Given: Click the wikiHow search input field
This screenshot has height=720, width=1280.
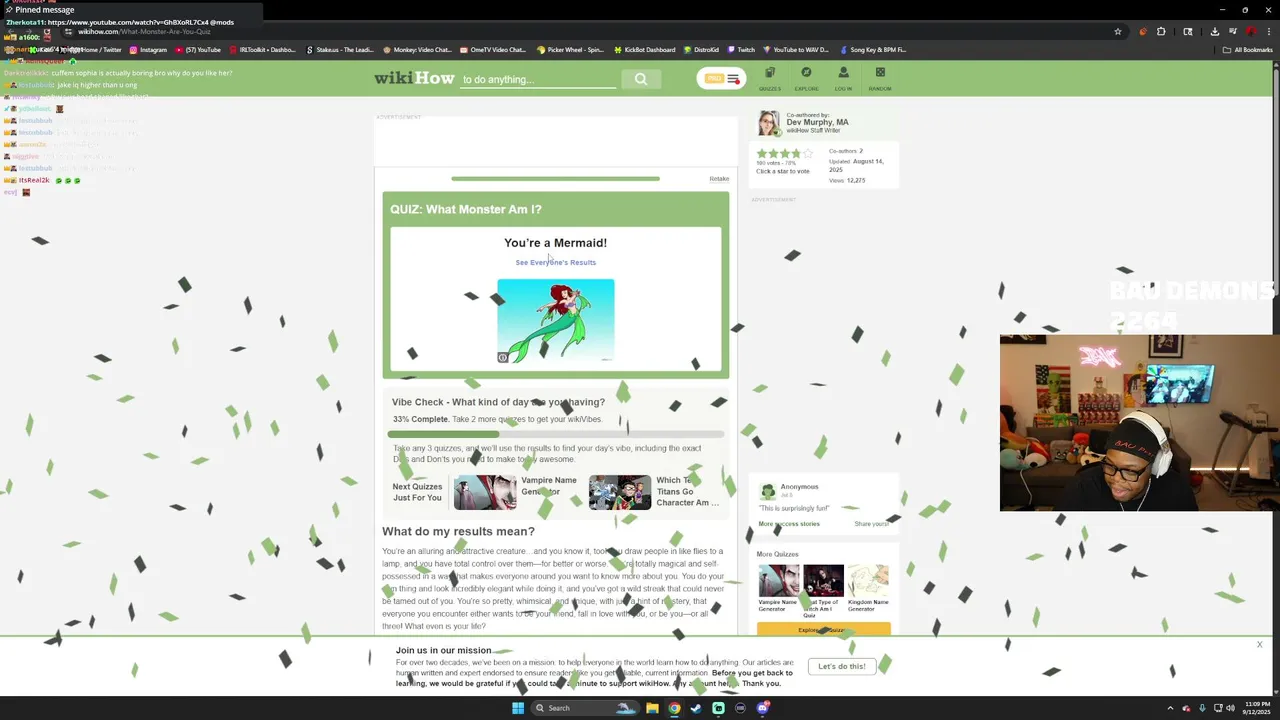Looking at the screenshot, I should (536, 79).
